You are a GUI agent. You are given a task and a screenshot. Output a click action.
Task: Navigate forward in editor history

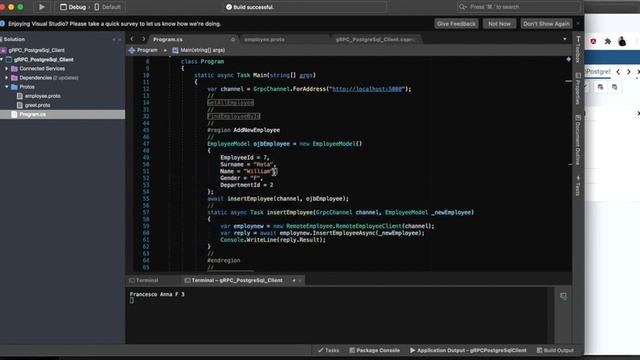pyautogui.click(x=143, y=39)
